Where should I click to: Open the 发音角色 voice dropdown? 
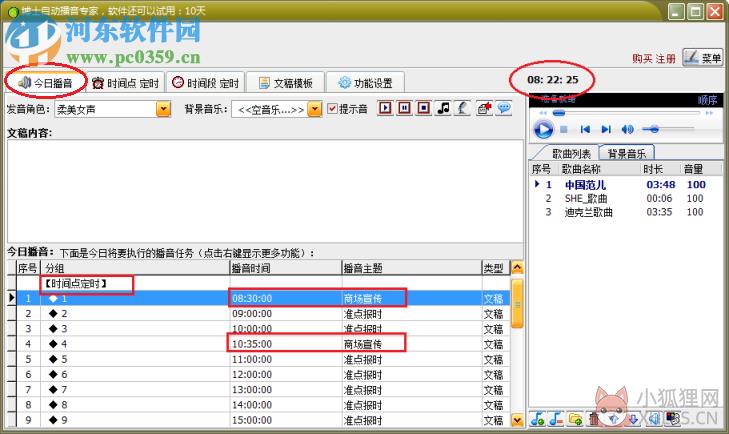click(163, 109)
